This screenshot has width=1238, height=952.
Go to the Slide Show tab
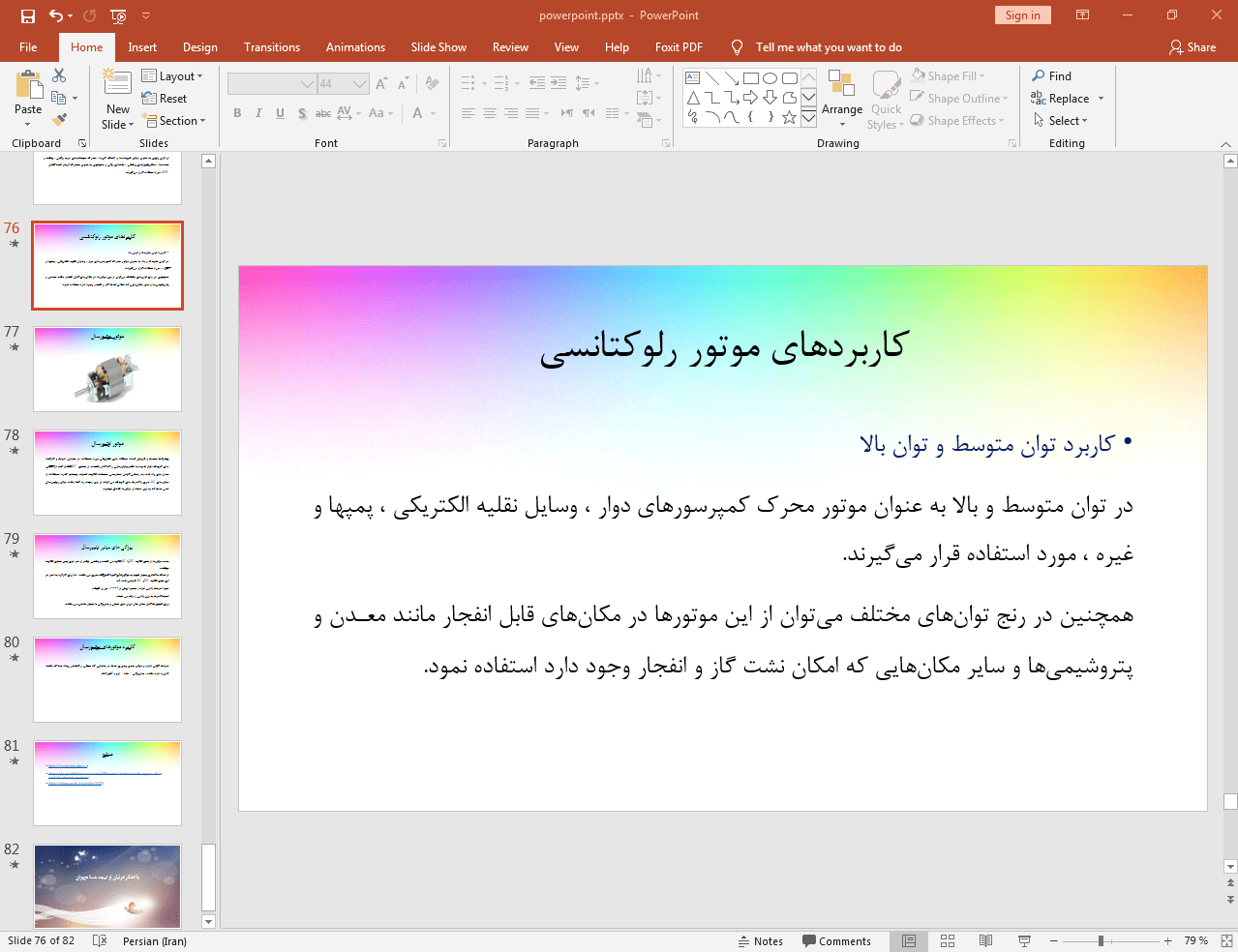point(438,46)
